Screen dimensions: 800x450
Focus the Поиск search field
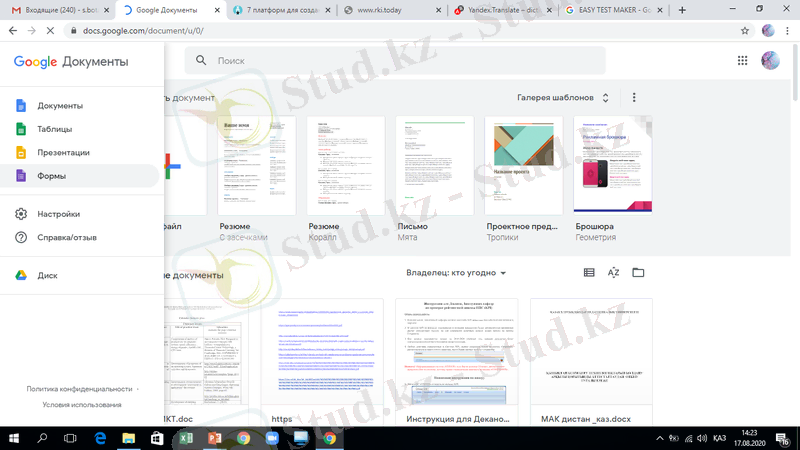395,60
